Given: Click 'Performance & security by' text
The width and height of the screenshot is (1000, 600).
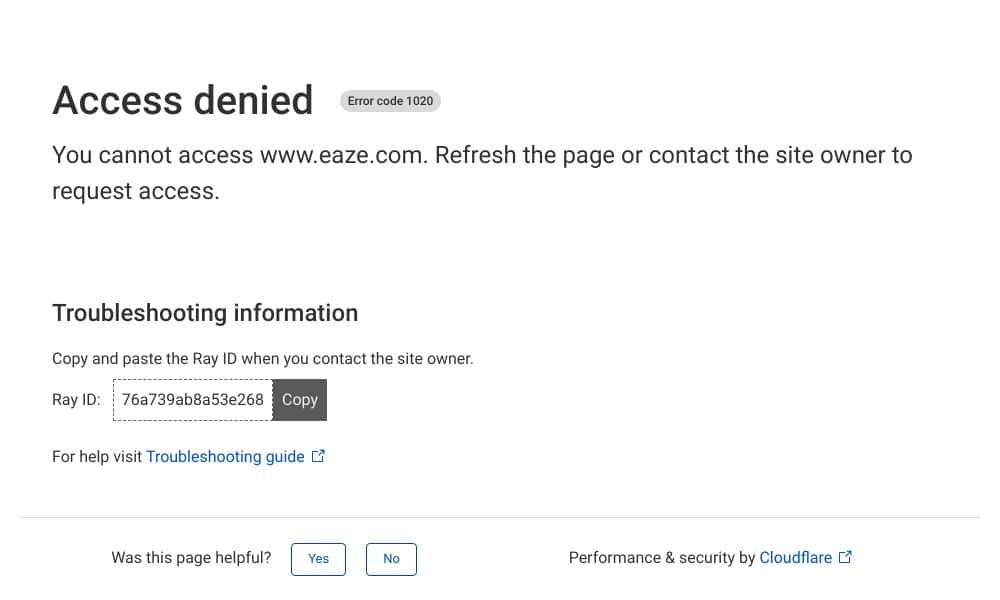Looking at the screenshot, I should (662, 558).
